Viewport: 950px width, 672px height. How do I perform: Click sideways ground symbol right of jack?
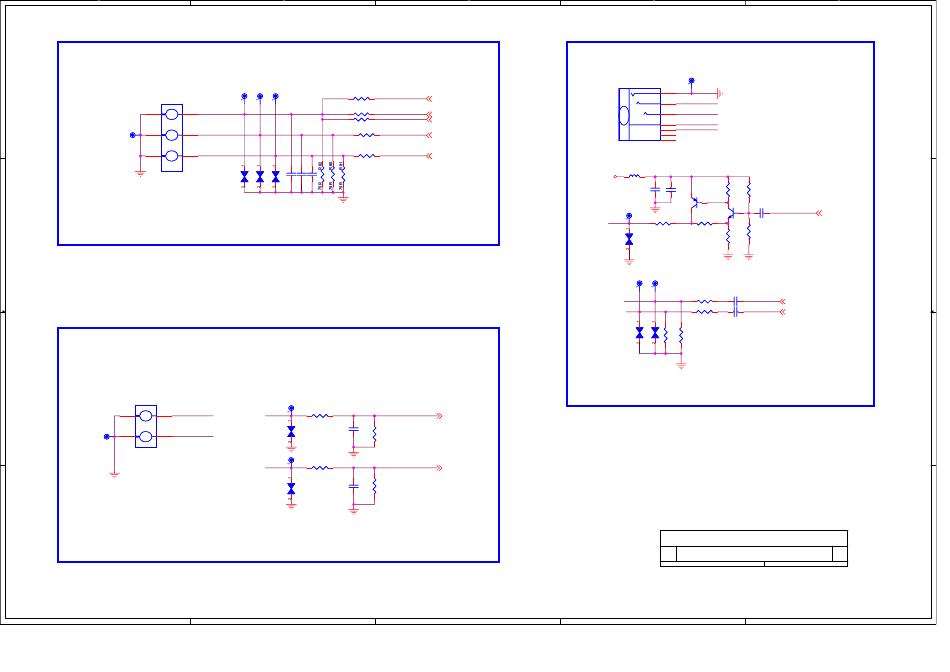point(720,93)
